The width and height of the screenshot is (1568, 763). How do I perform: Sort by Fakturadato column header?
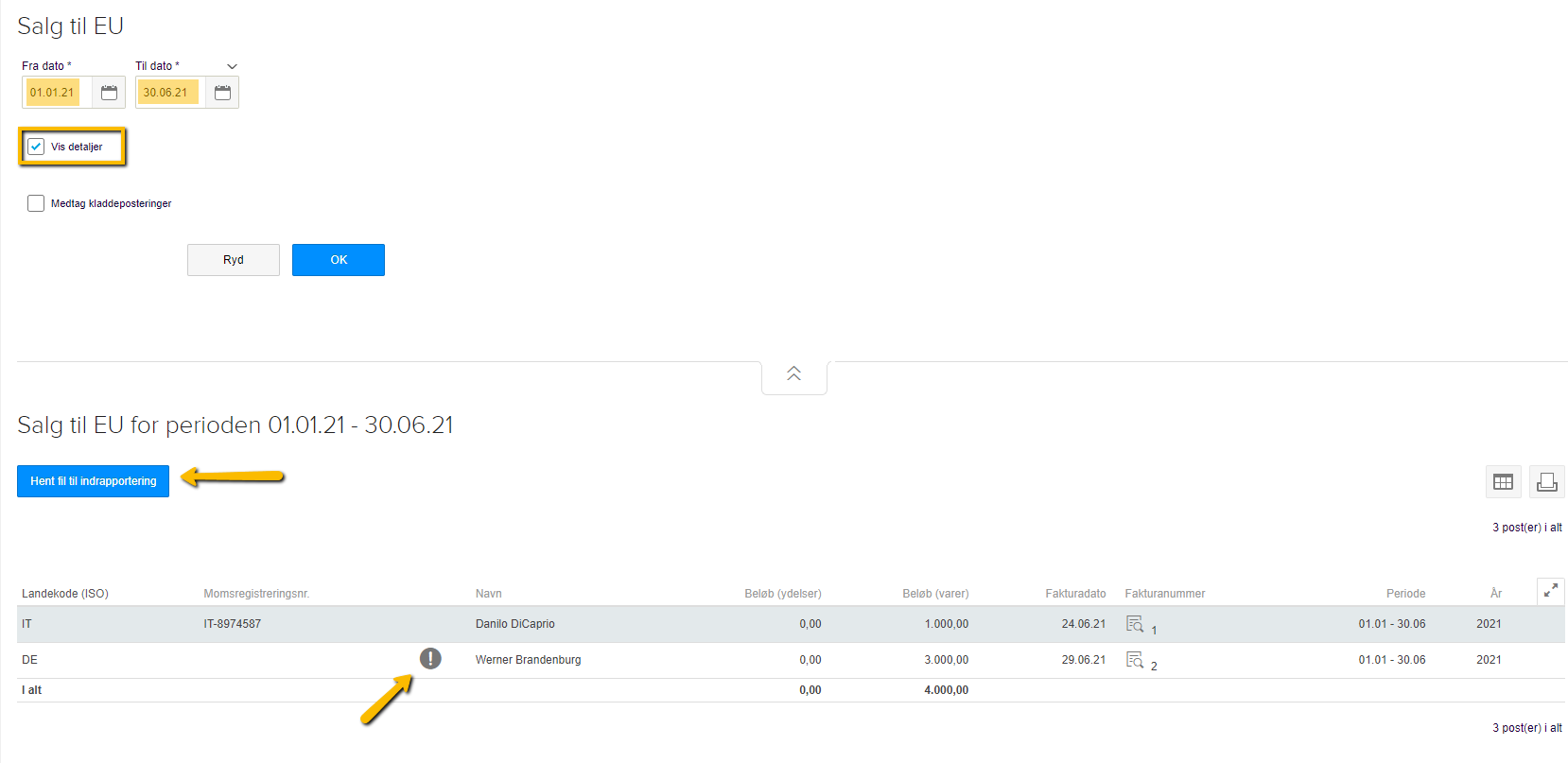1074,594
